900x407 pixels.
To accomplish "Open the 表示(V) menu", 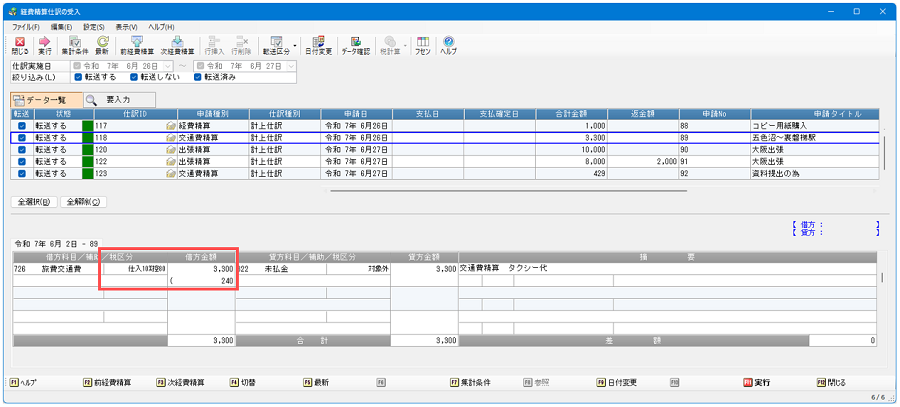I will coord(126,27).
